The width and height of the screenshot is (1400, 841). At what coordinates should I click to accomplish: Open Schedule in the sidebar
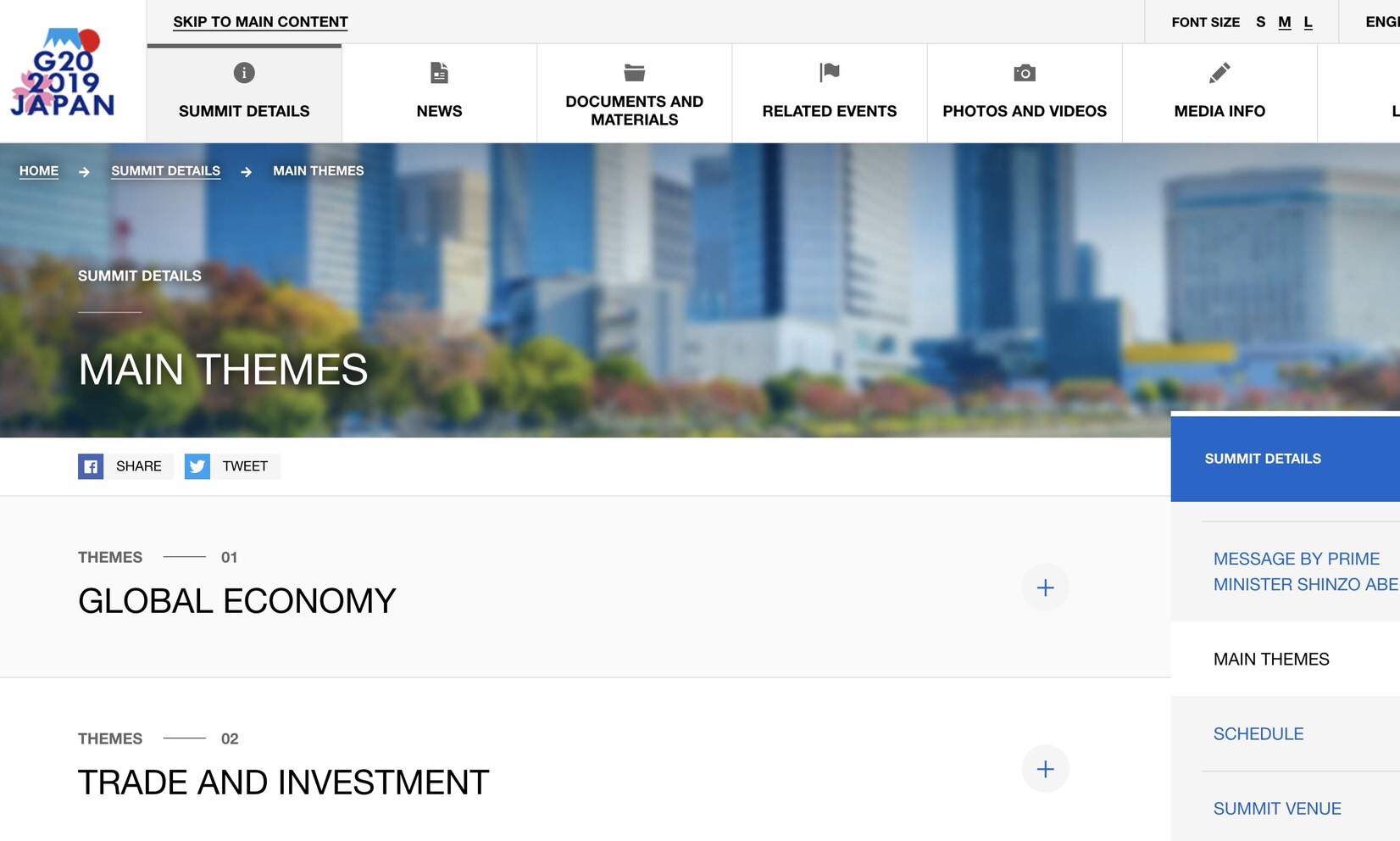1258,733
